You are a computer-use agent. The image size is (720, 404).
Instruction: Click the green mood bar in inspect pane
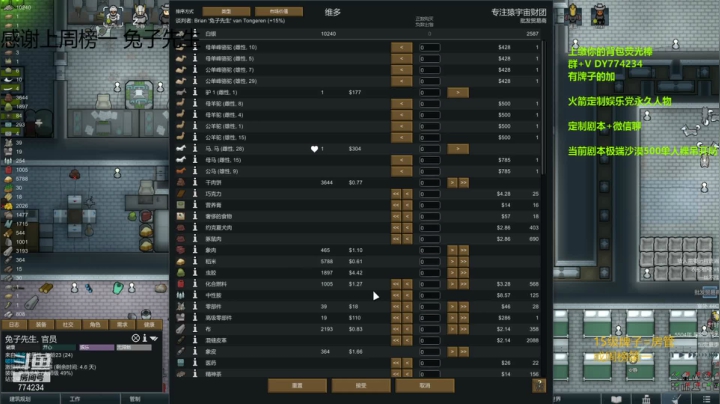(x=59, y=348)
